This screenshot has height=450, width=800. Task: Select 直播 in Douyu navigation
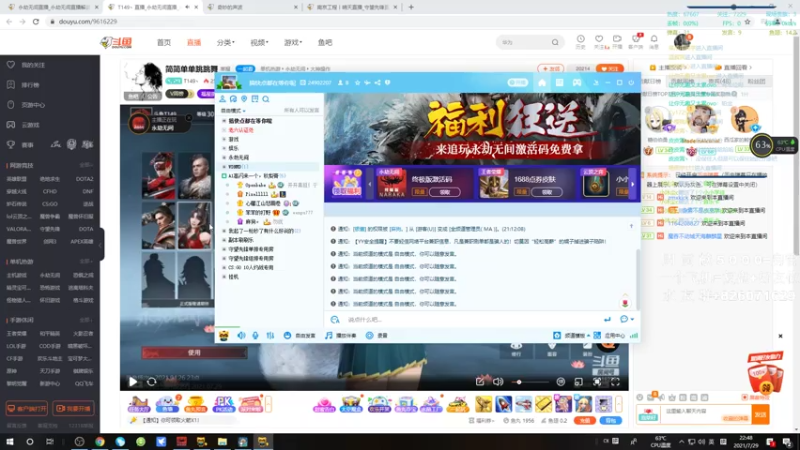(x=194, y=42)
